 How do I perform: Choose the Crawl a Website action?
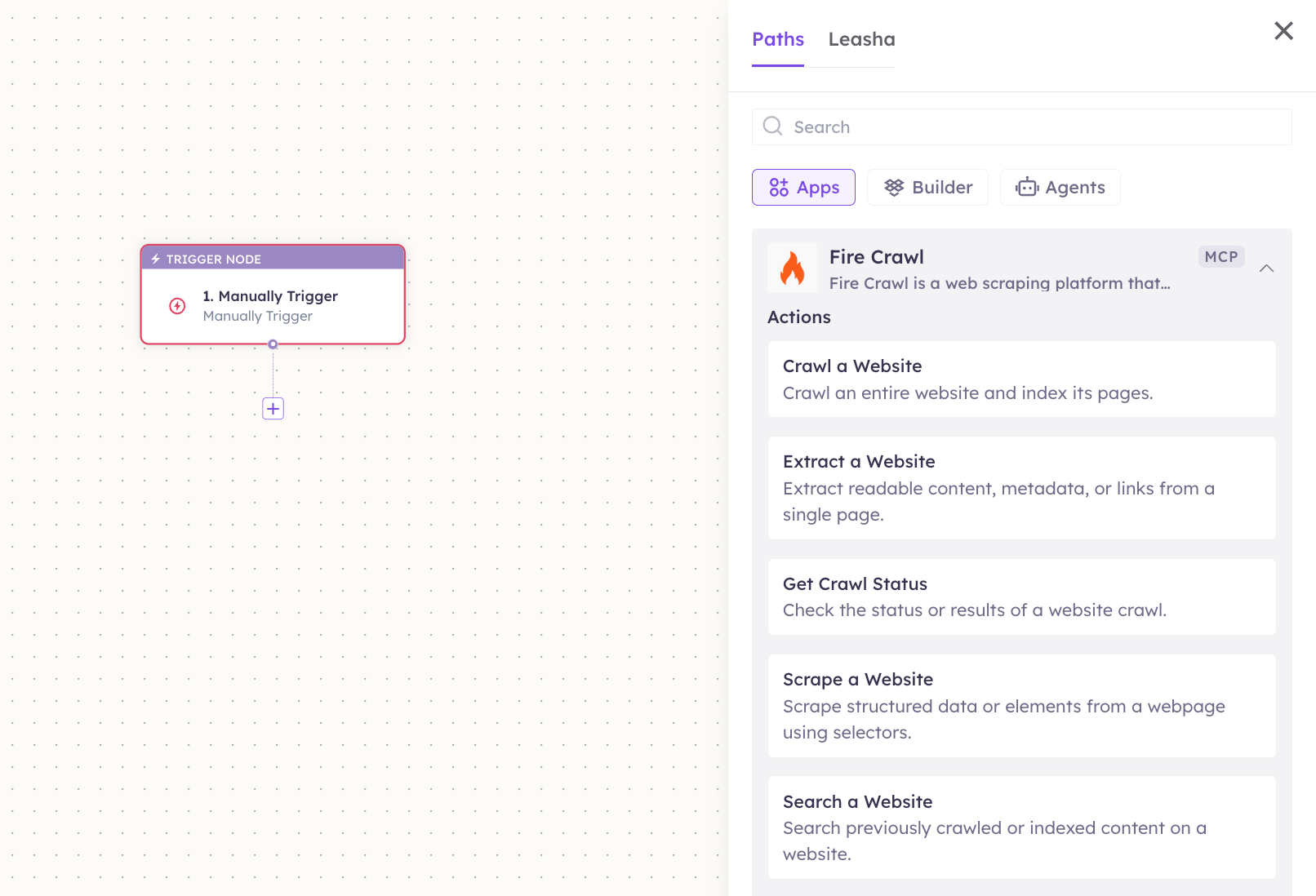(1021, 379)
